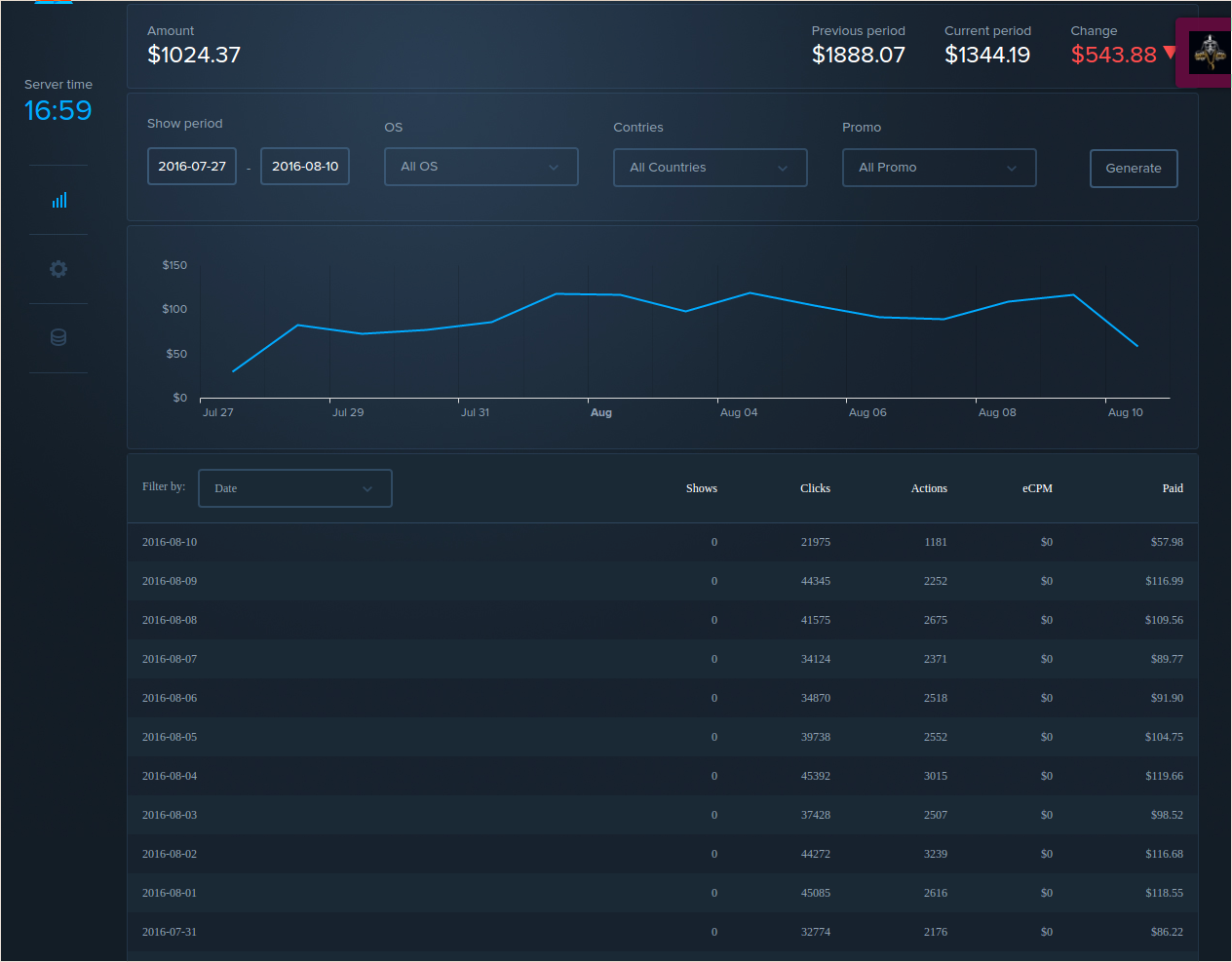Click the user avatar thumbnail
The height and width of the screenshot is (962, 1232).
(1210, 53)
